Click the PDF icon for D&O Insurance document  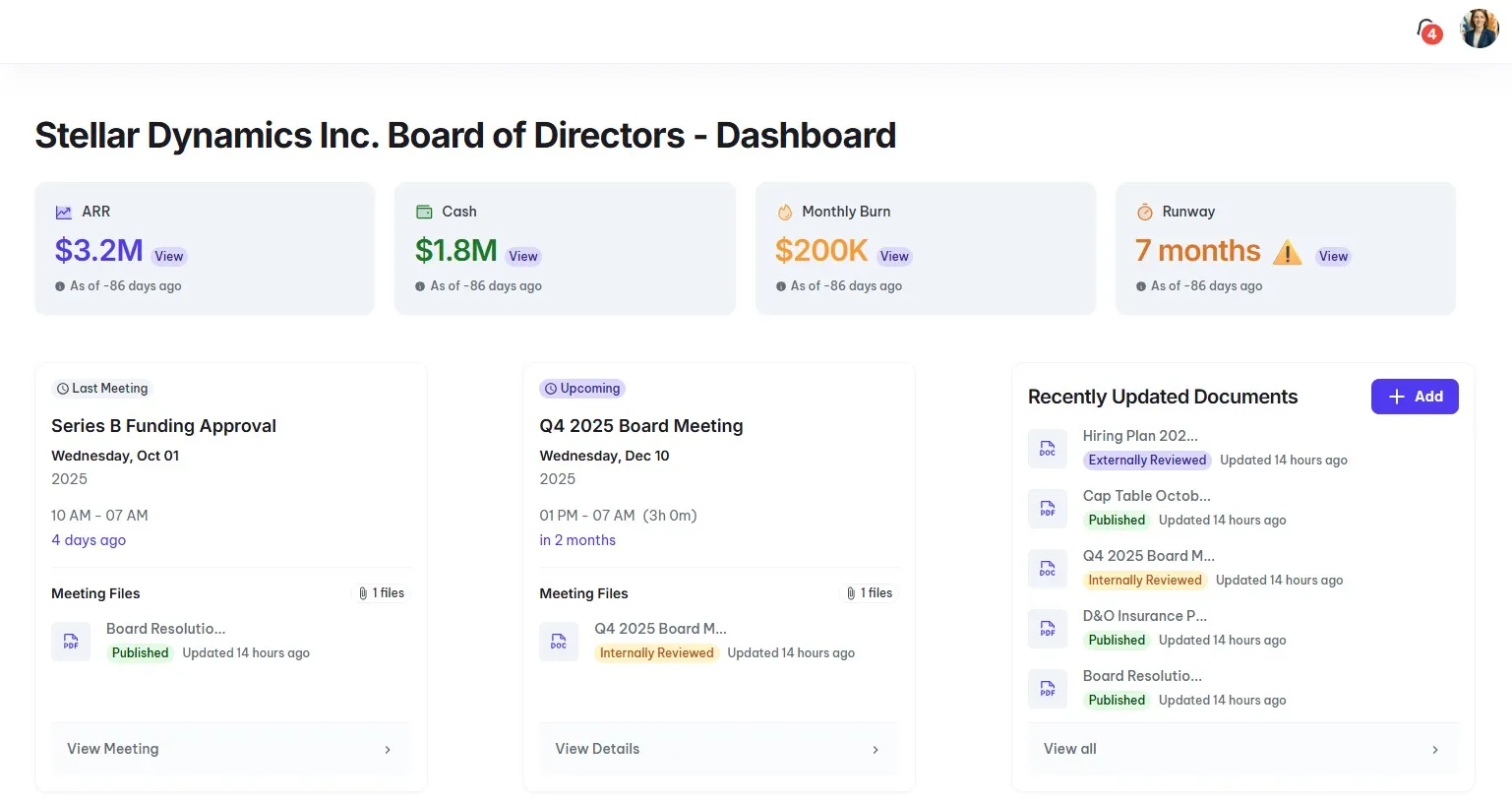[1047, 628]
